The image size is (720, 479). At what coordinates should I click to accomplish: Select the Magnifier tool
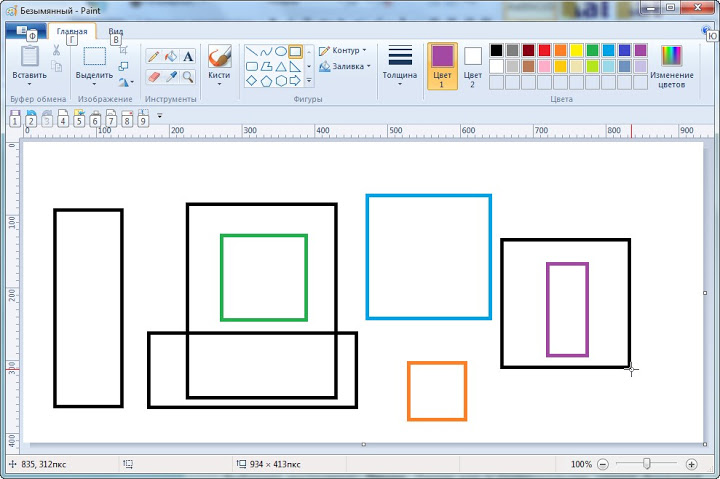pos(187,76)
